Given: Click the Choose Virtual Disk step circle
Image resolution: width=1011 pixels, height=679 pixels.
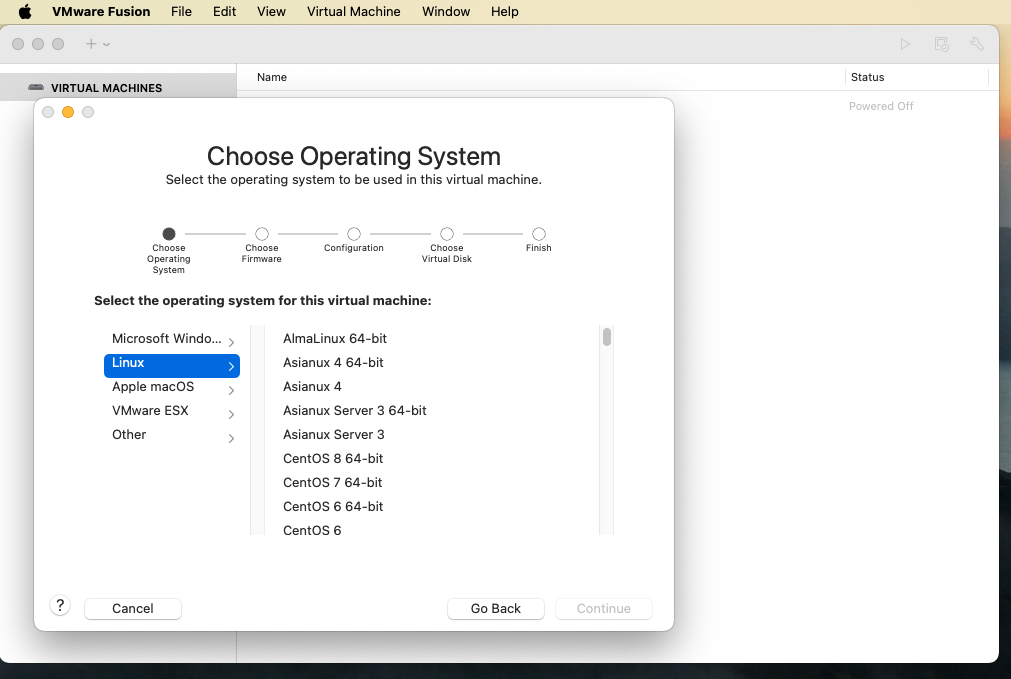Looking at the screenshot, I should (447, 233).
